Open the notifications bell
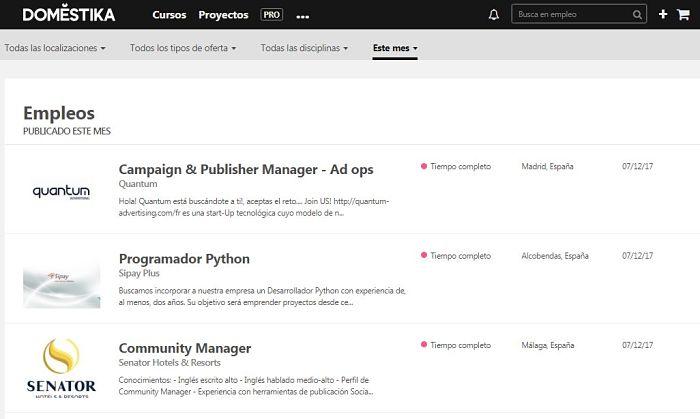The height and width of the screenshot is (419, 700). click(x=493, y=15)
